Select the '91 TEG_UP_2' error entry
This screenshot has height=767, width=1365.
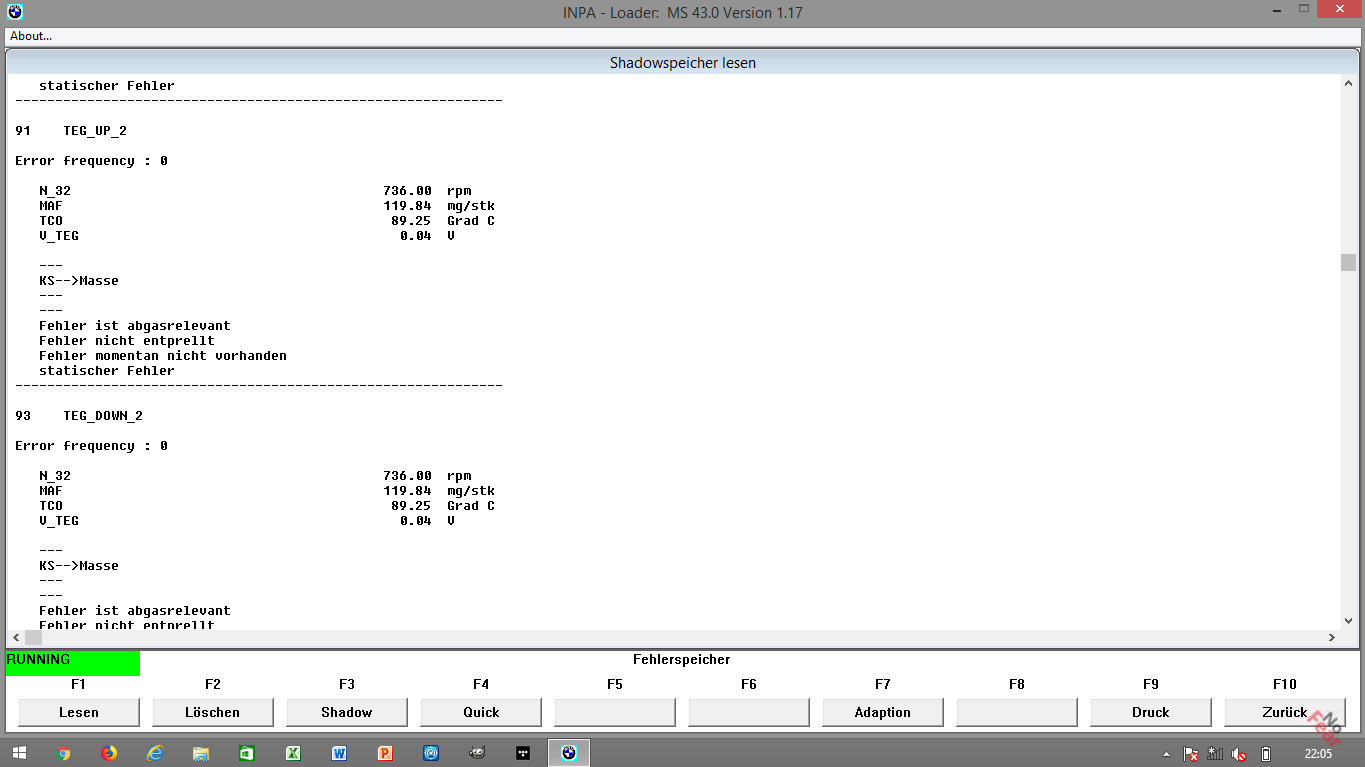coord(71,131)
